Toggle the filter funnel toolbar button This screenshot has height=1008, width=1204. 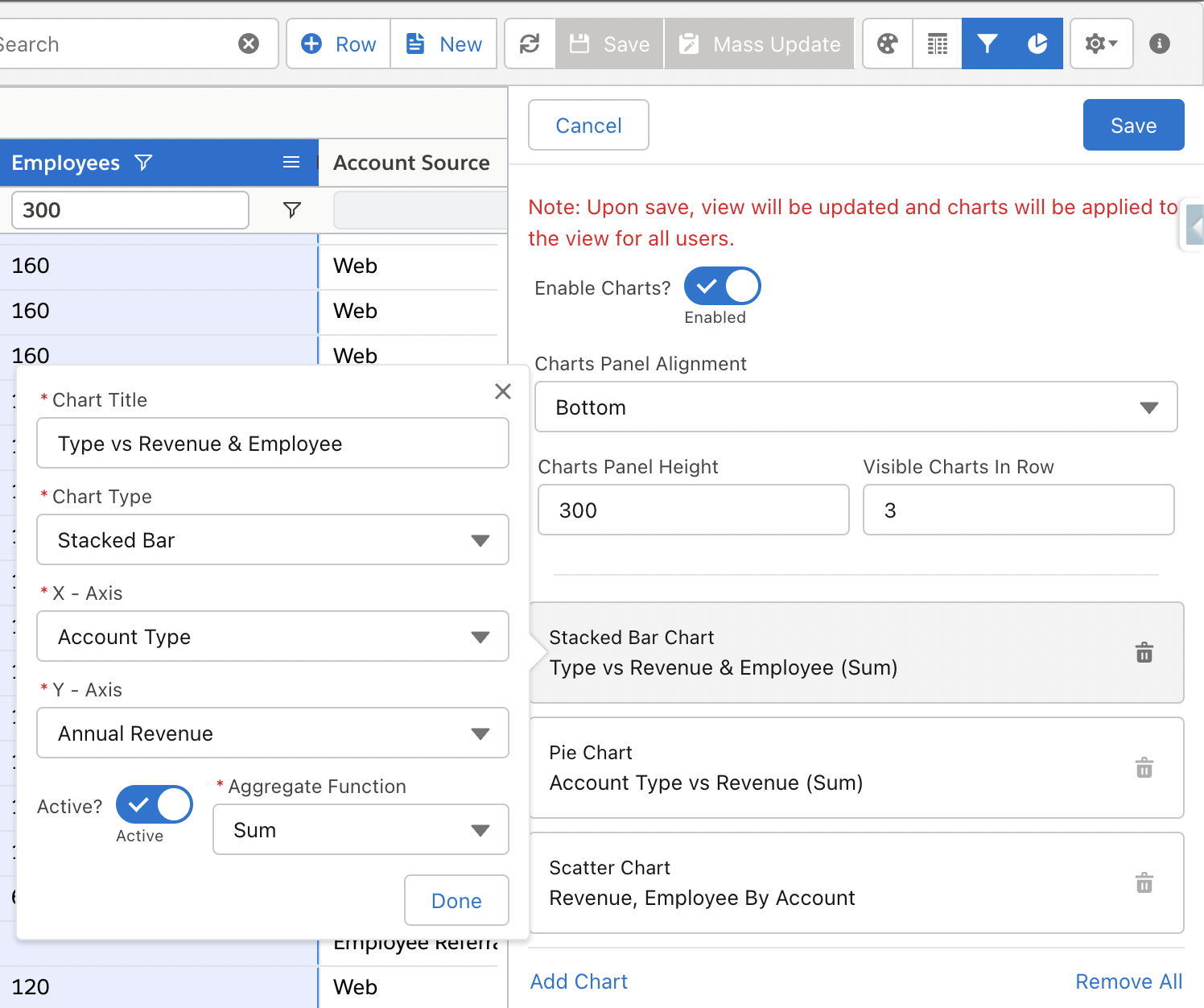click(988, 44)
